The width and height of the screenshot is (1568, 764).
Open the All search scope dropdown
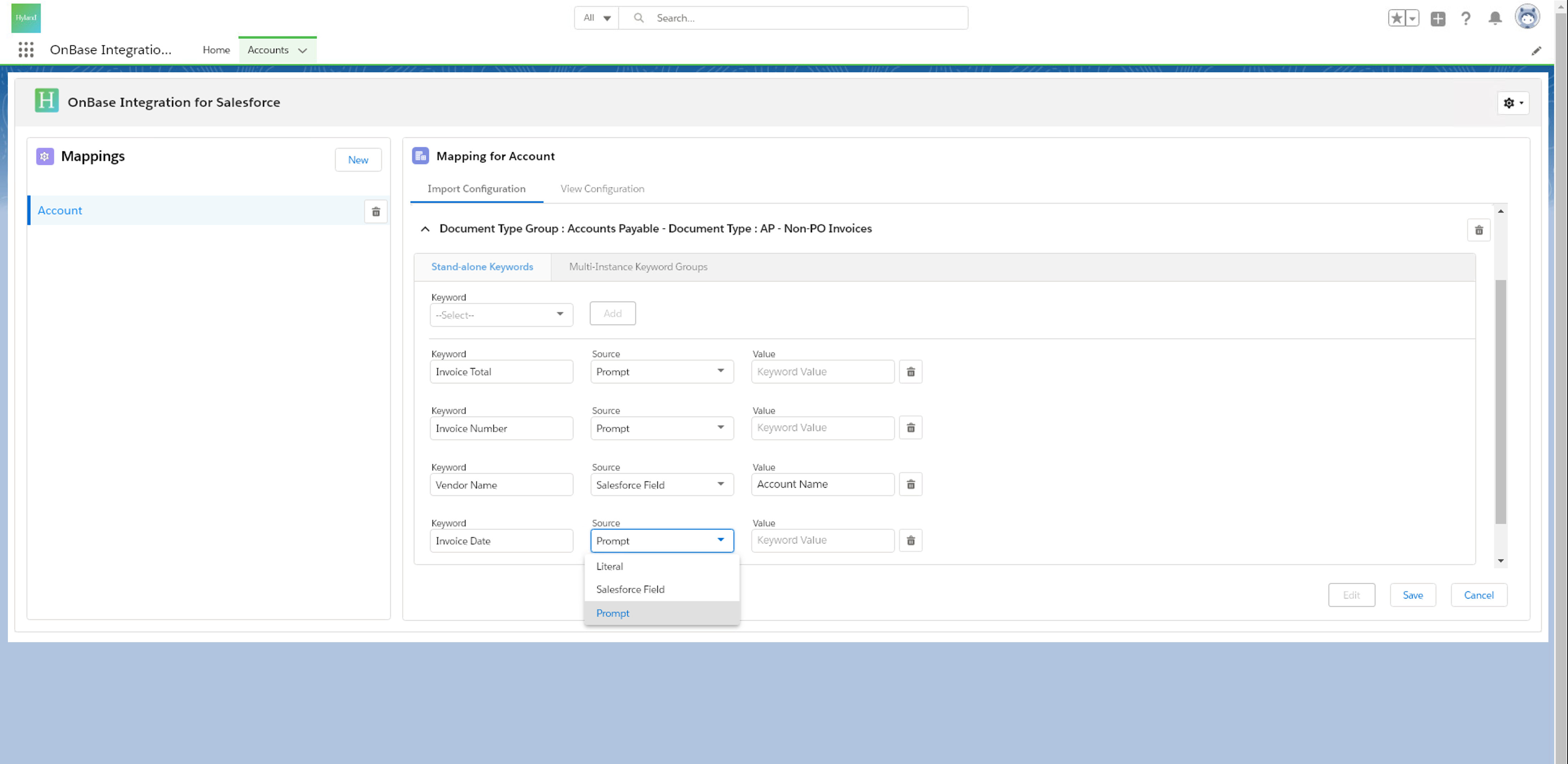(597, 18)
